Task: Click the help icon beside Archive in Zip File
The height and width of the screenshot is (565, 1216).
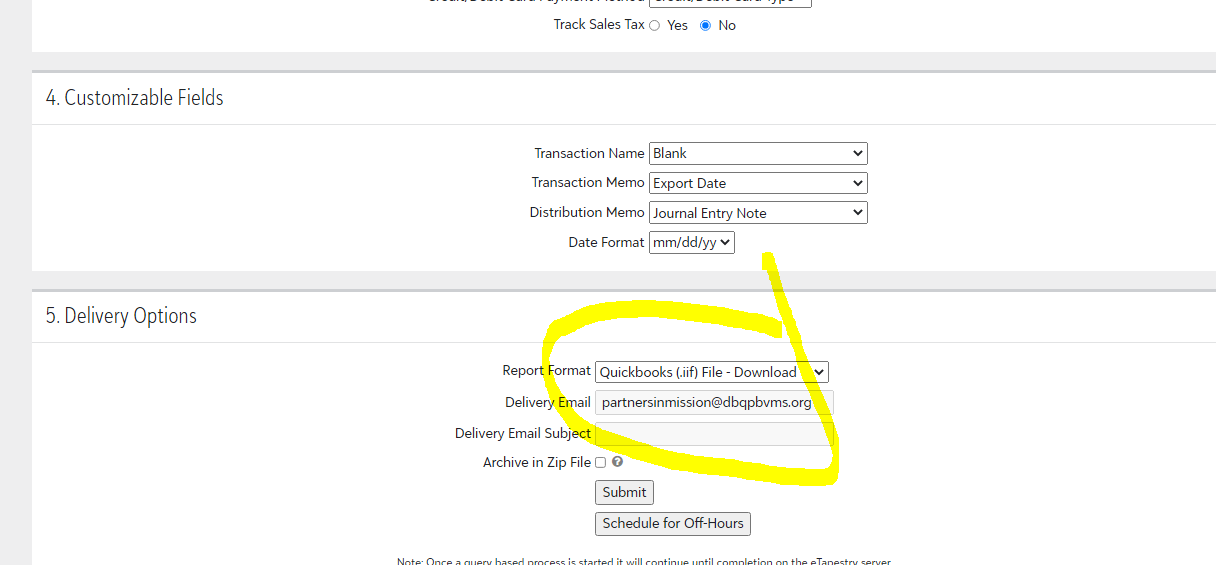Action: (x=618, y=462)
